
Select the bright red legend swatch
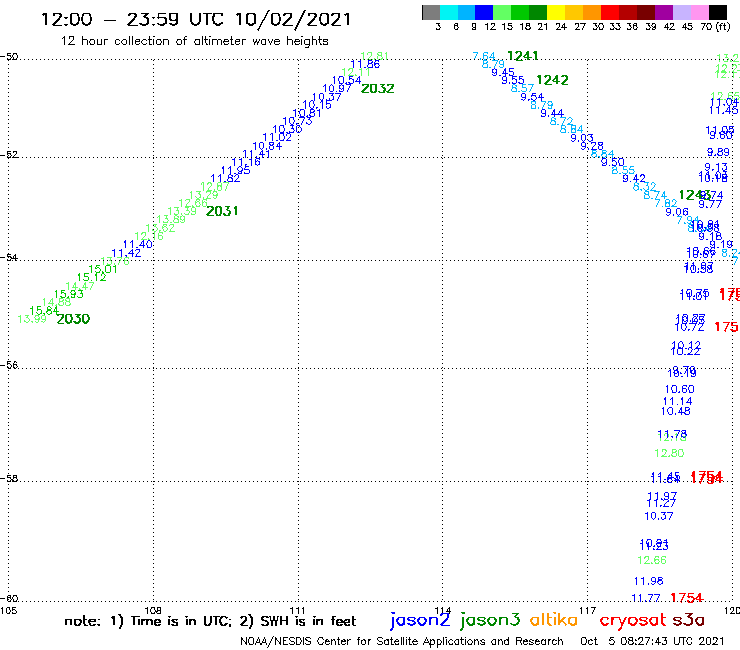coord(610,12)
